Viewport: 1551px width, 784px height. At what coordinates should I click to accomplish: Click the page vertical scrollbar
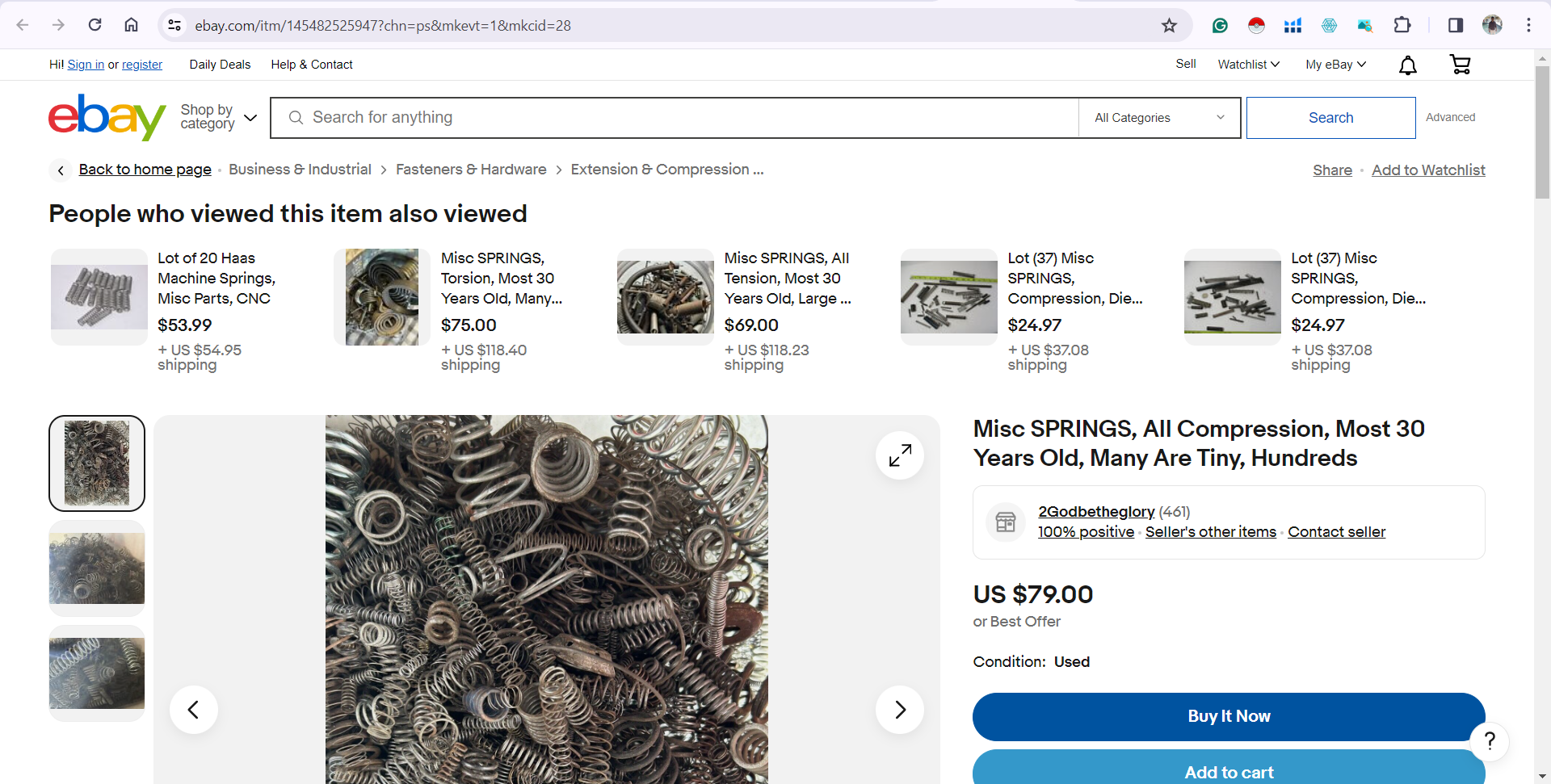click(1542, 133)
